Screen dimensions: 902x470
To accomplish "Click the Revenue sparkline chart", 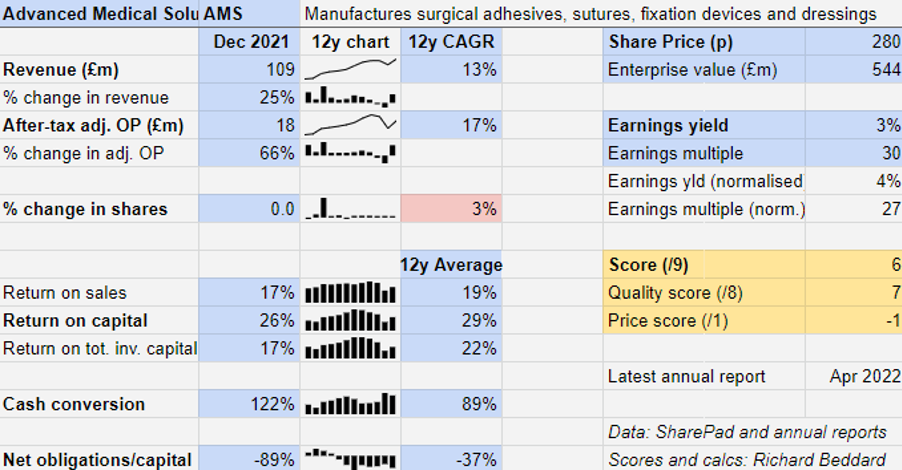I will 350,70.
